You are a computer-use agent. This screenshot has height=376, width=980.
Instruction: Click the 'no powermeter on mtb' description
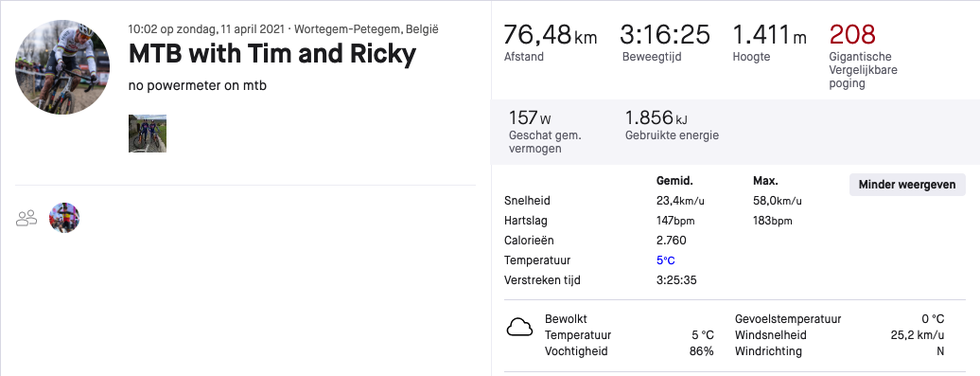click(198, 86)
